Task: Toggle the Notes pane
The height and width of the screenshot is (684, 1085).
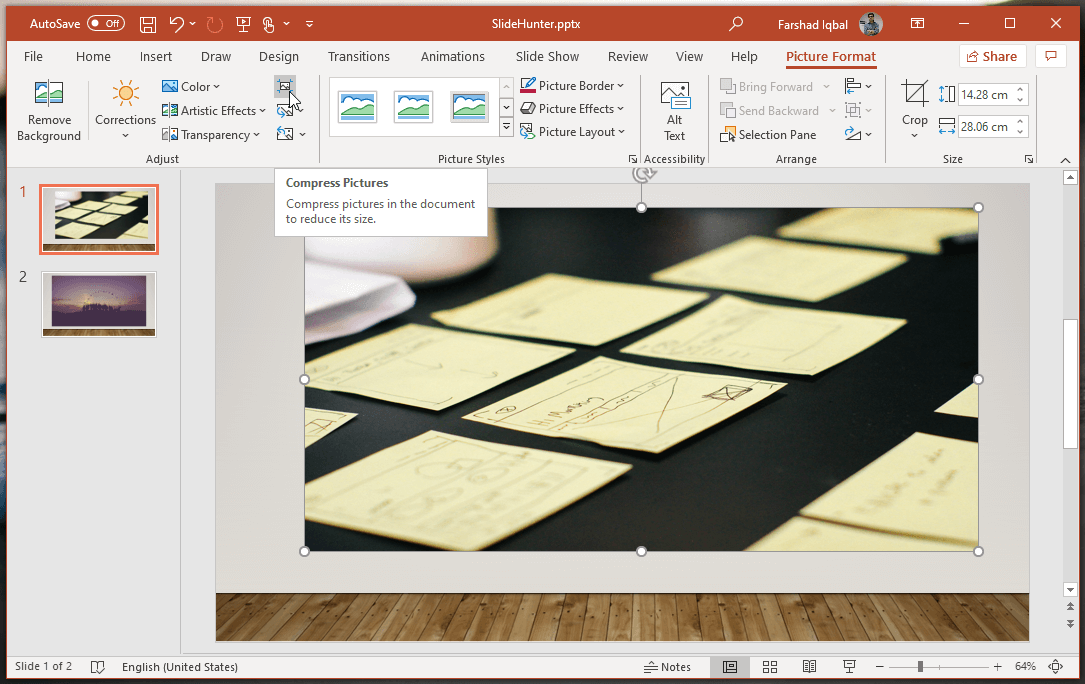Action: point(668,666)
